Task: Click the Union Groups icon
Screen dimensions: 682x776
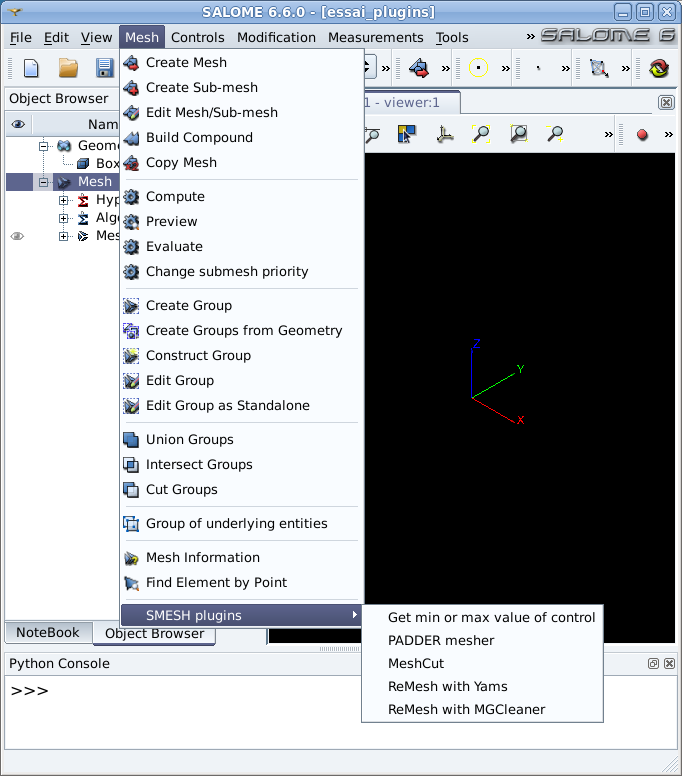Action: [x=131, y=440]
